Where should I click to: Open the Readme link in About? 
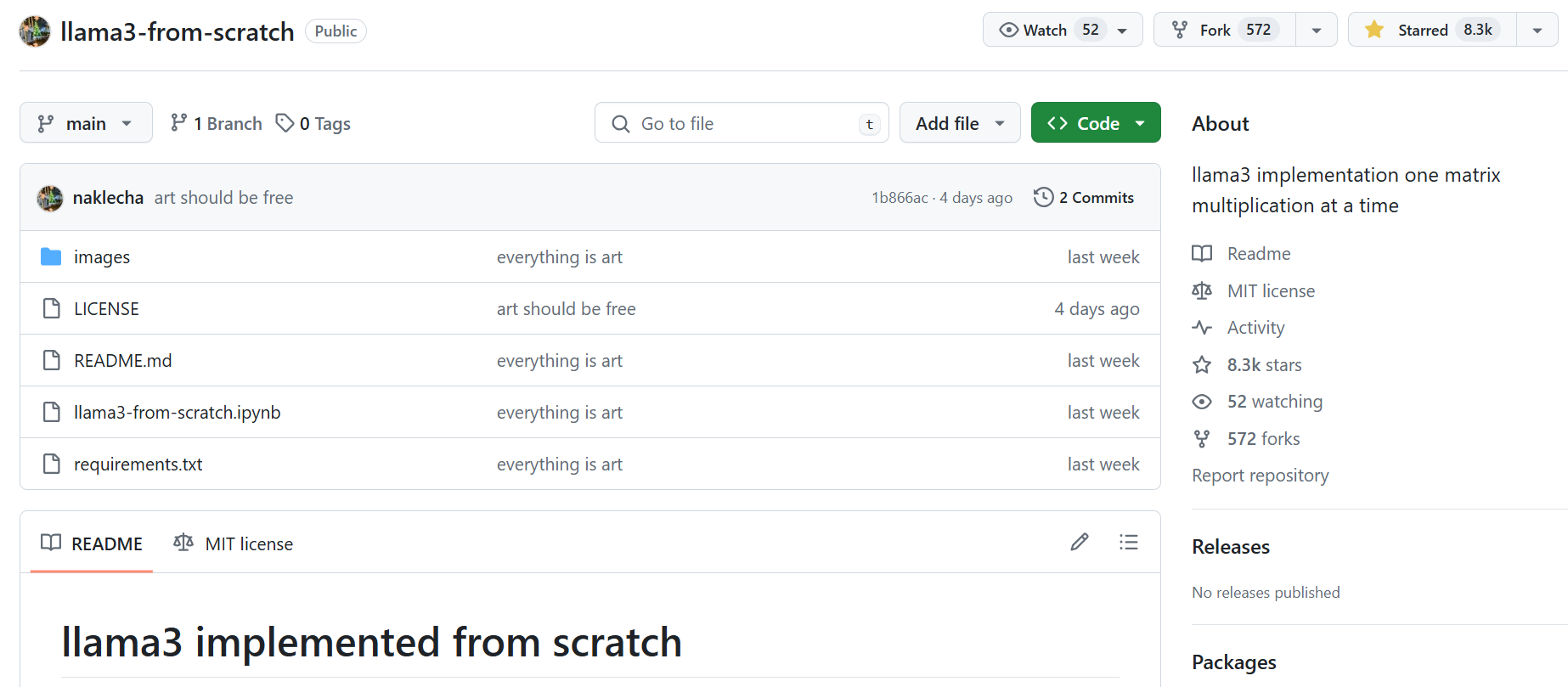coord(1259,254)
